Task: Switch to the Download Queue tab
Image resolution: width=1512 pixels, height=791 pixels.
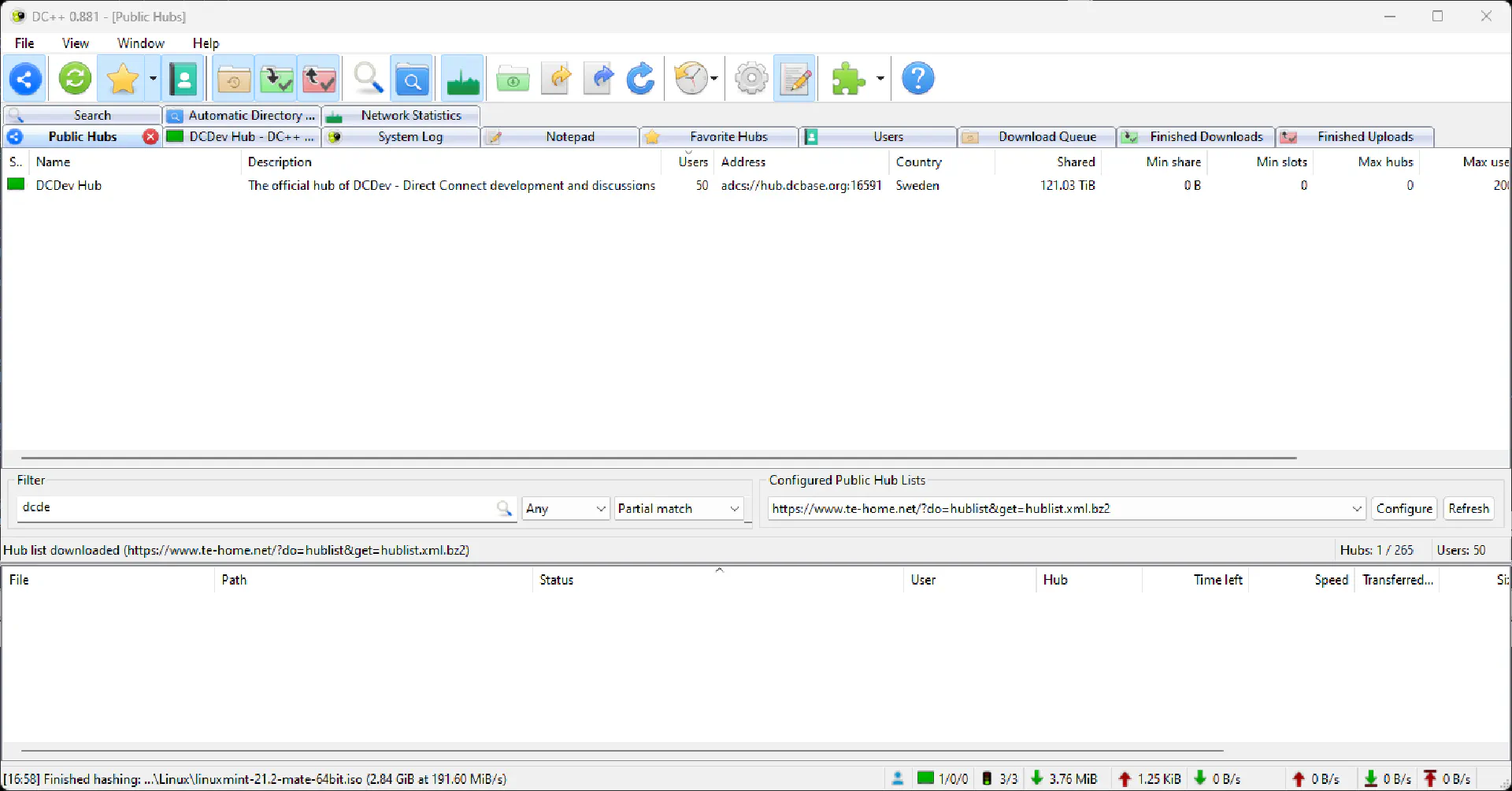Action: point(1037,136)
